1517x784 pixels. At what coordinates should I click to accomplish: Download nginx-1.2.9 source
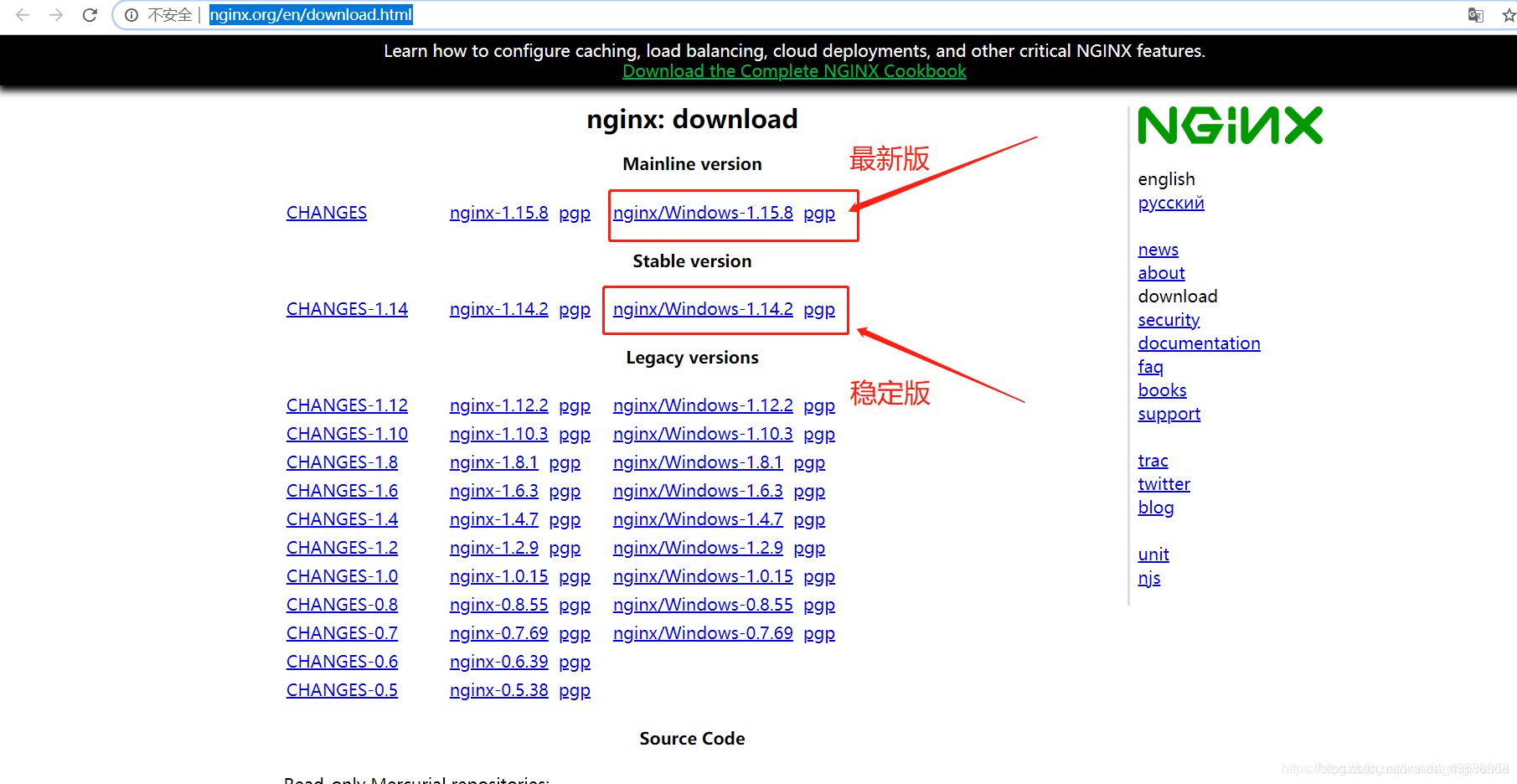point(494,548)
